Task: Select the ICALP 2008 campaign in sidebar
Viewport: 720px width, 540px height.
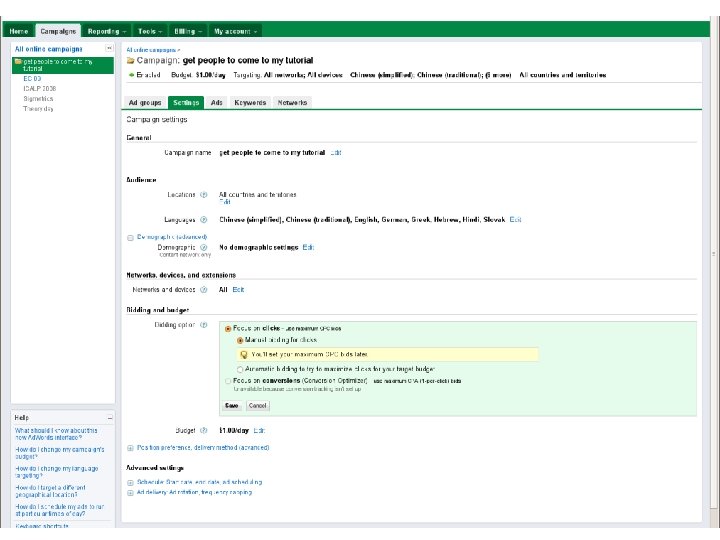Action: pyautogui.click(x=40, y=89)
